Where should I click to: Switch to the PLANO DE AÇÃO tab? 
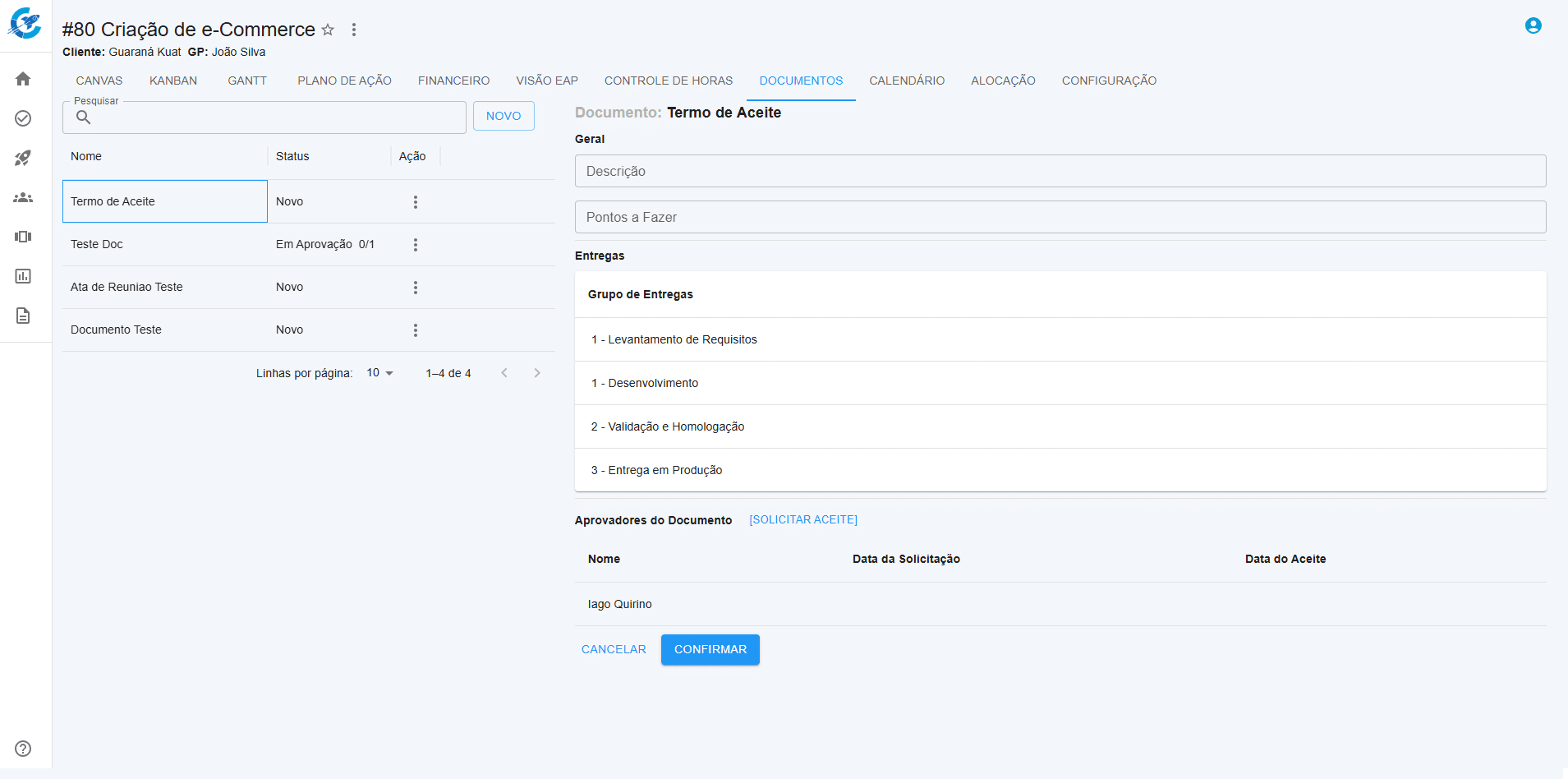(x=344, y=81)
